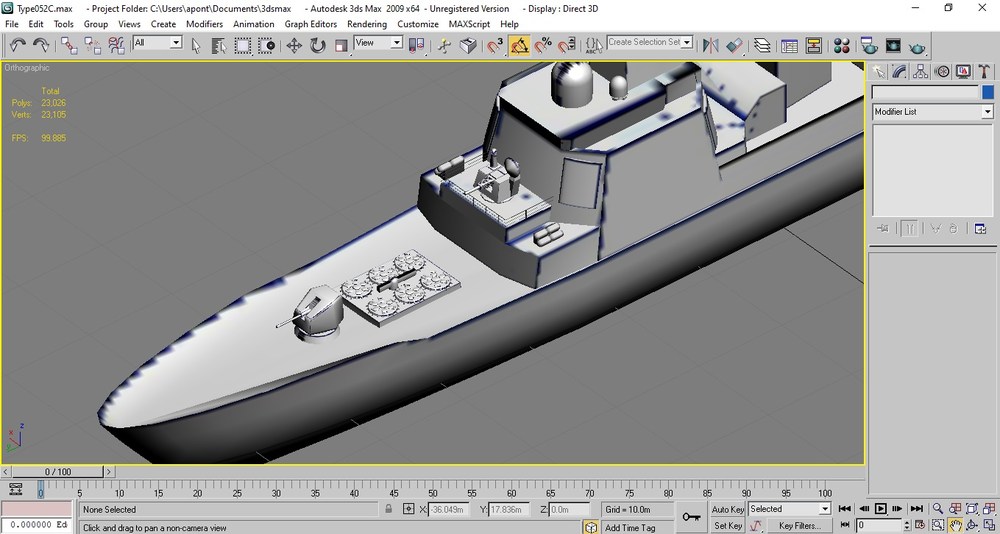Viewport: 1000px width, 534px height.
Task: Open the Material Editor spheres icon
Action: [841, 45]
